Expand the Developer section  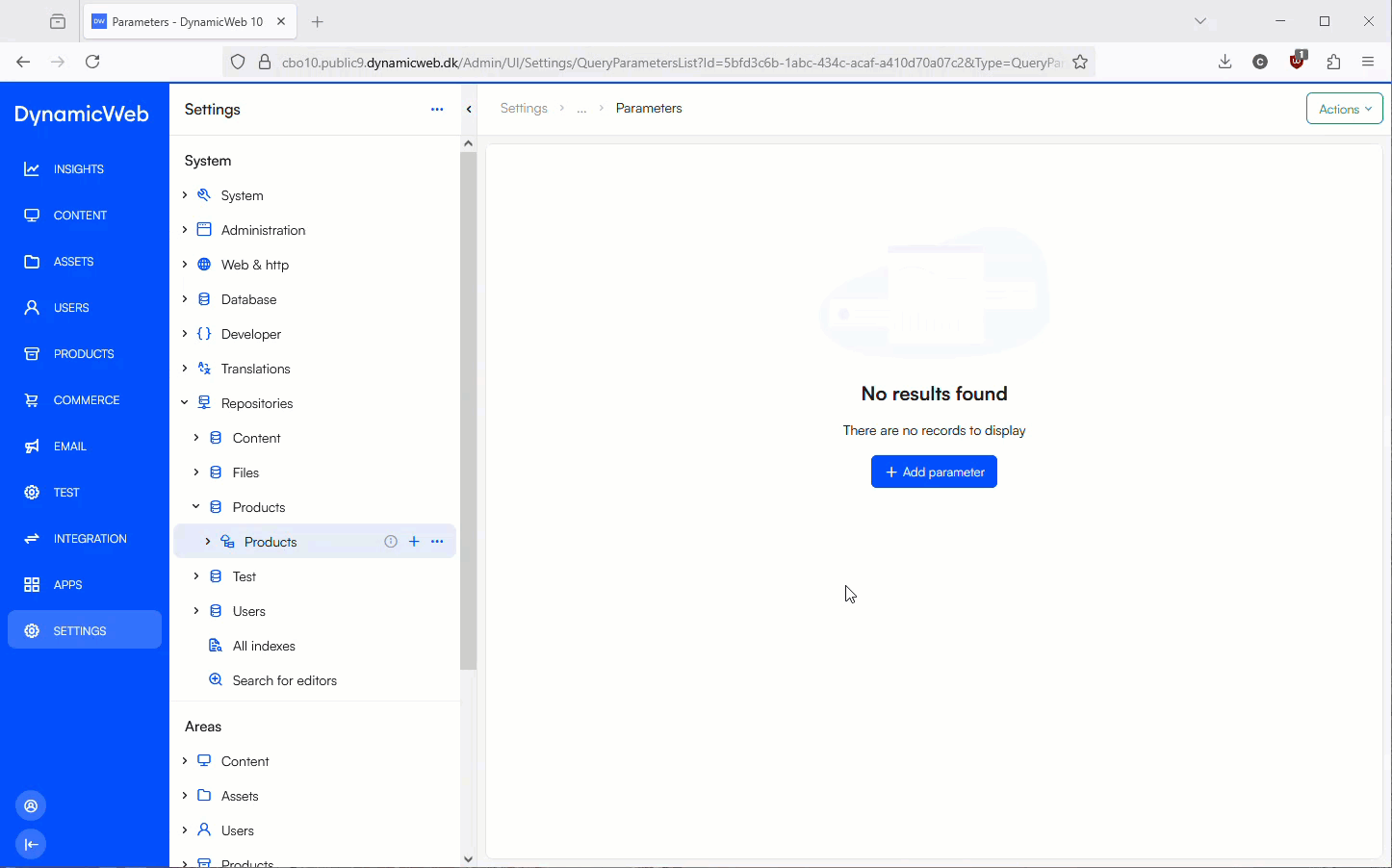[x=184, y=333]
